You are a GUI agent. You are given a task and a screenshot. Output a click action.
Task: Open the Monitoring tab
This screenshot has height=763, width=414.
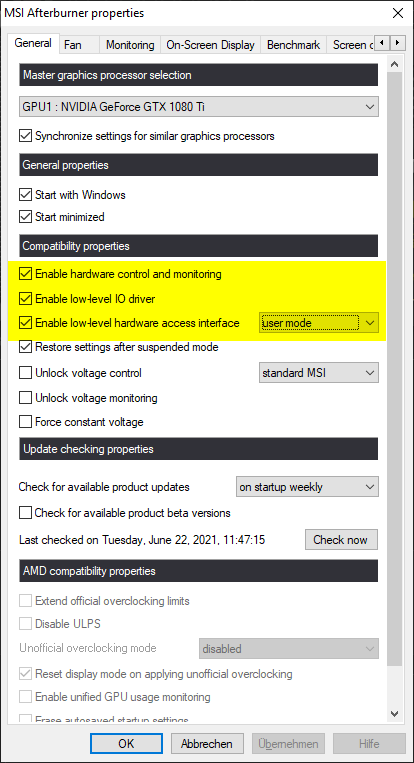(130, 45)
